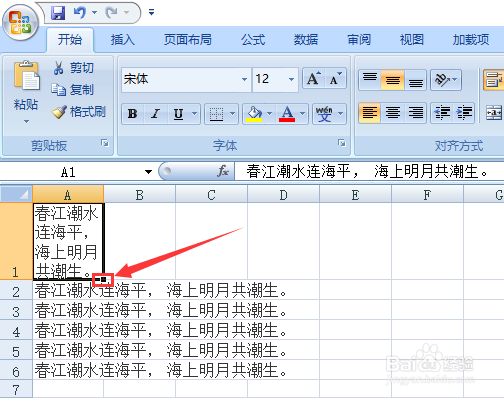The width and height of the screenshot is (504, 398).
Task: Click the merge and center icon
Action: tap(494, 113)
